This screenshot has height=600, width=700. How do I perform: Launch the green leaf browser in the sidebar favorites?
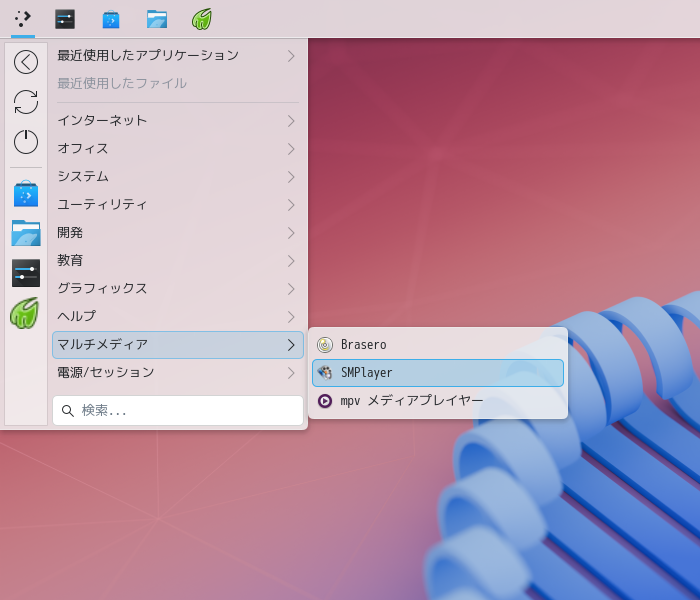[25, 313]
